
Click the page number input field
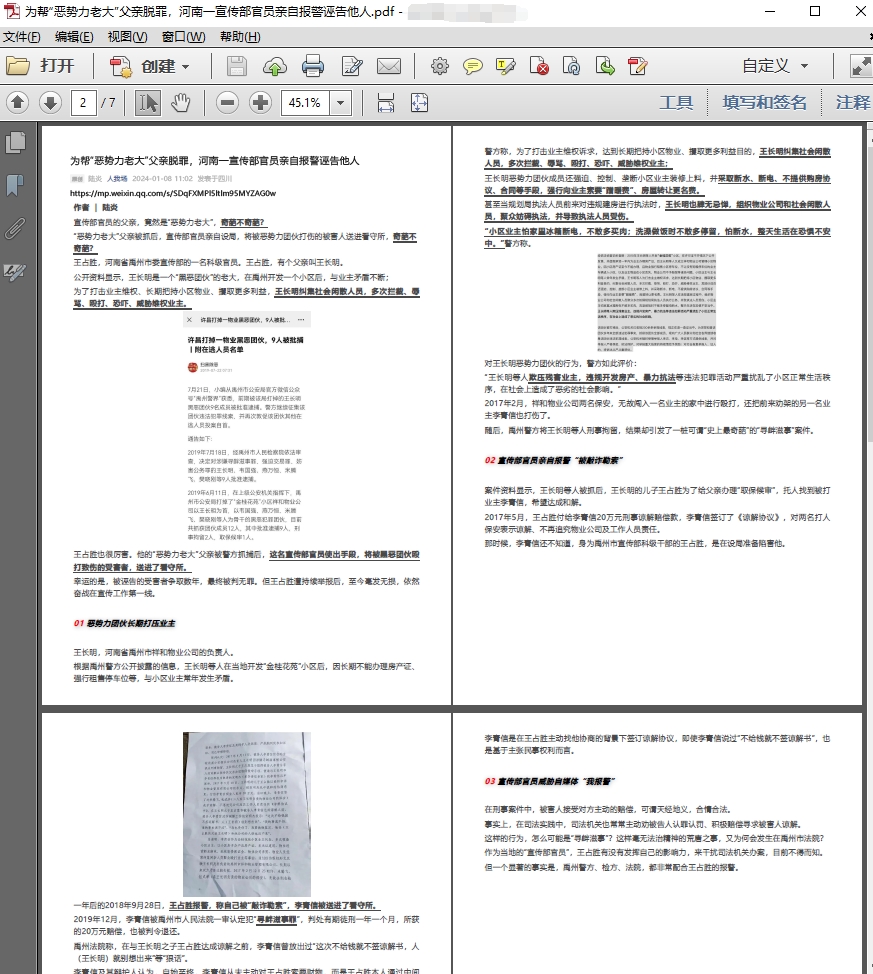[84, 102]
